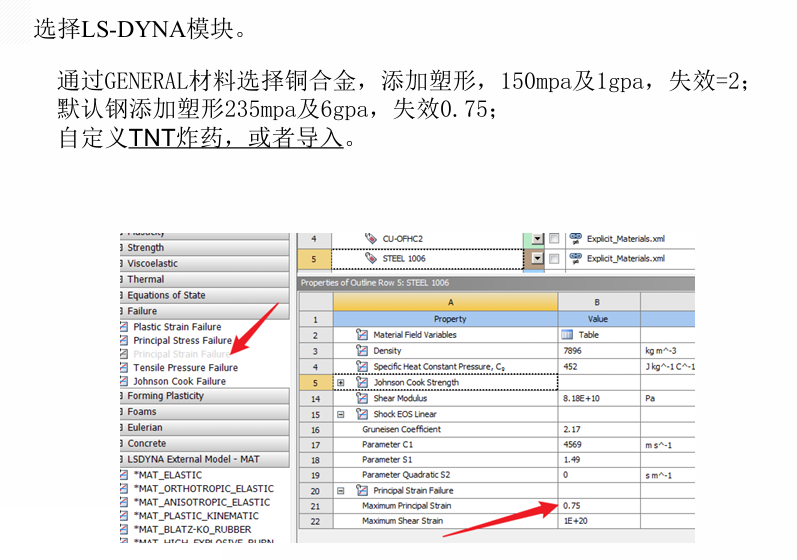
Task: Select the Maximum Principal Strain value 0.75
Action: [x=571, y=506]
